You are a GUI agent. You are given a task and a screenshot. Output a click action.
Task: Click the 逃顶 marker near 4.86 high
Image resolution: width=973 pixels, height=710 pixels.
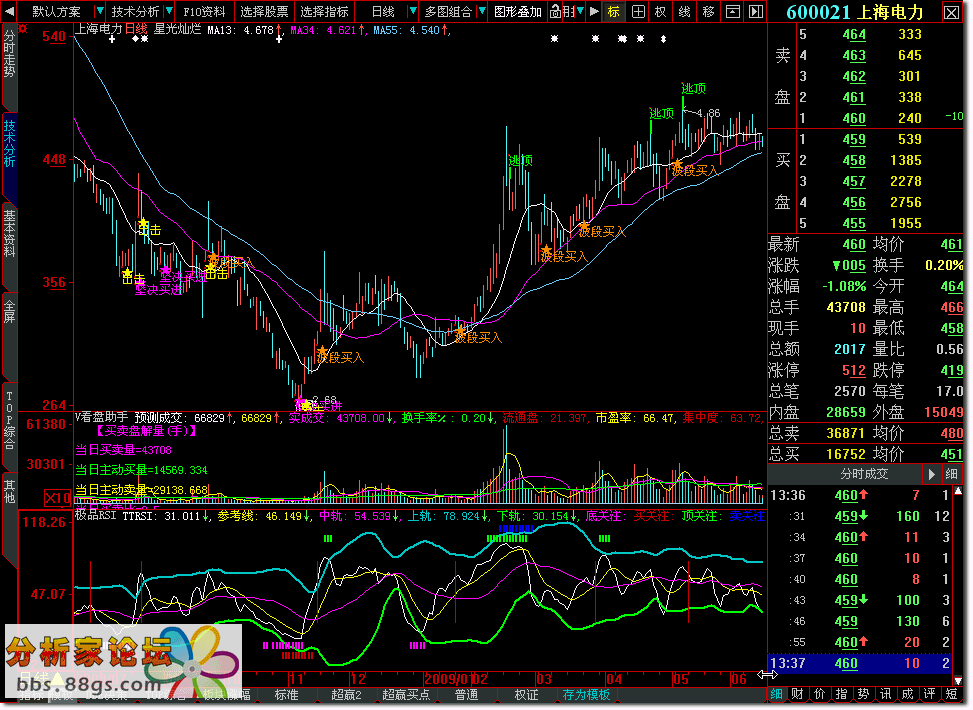[694, 89]
